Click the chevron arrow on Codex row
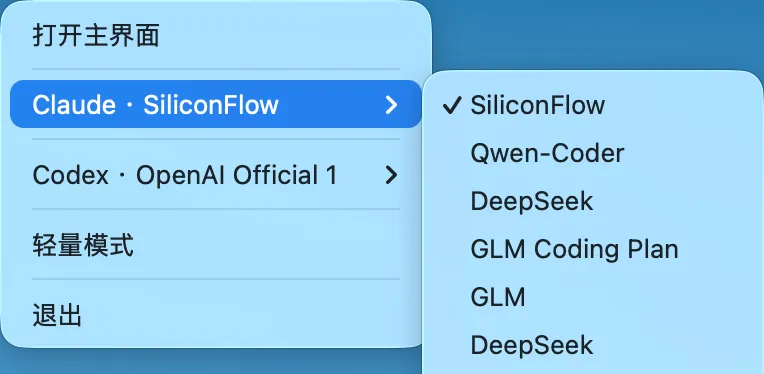 coord(391,175)
